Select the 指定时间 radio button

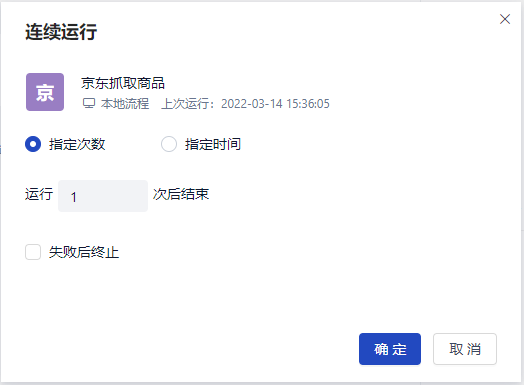[169, 144]
